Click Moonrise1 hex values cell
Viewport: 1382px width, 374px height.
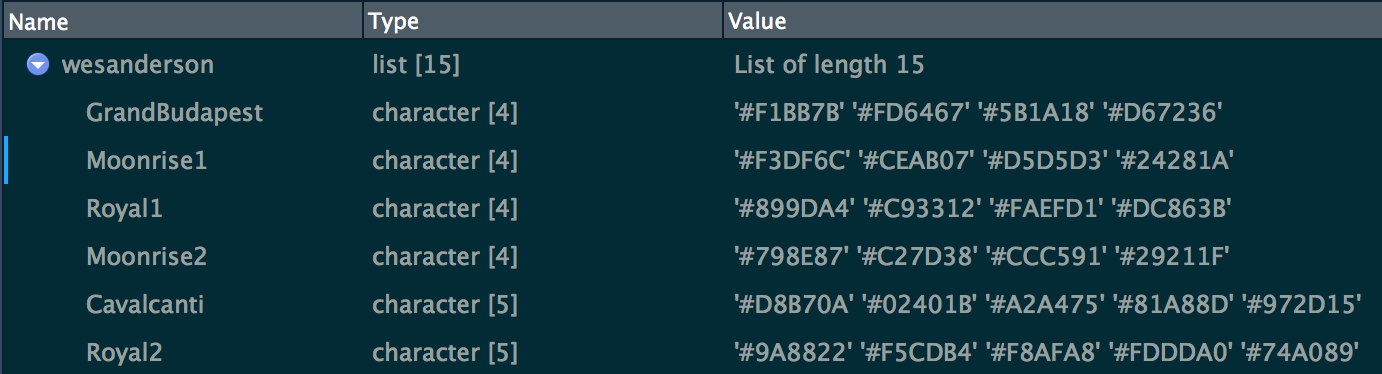tap(979, 161)
